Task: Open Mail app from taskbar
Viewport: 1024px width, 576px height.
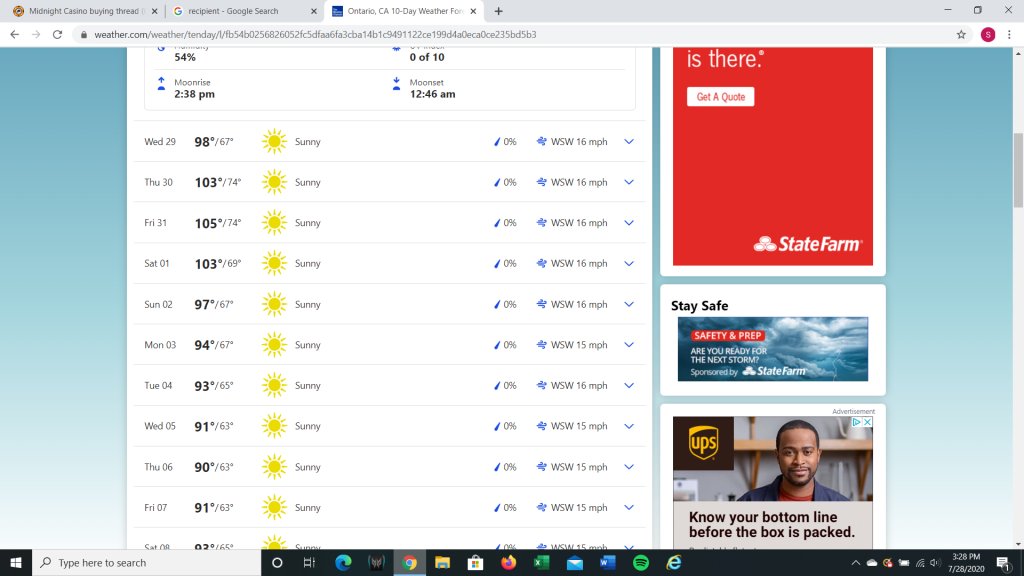Action: (x=575, y=562)
